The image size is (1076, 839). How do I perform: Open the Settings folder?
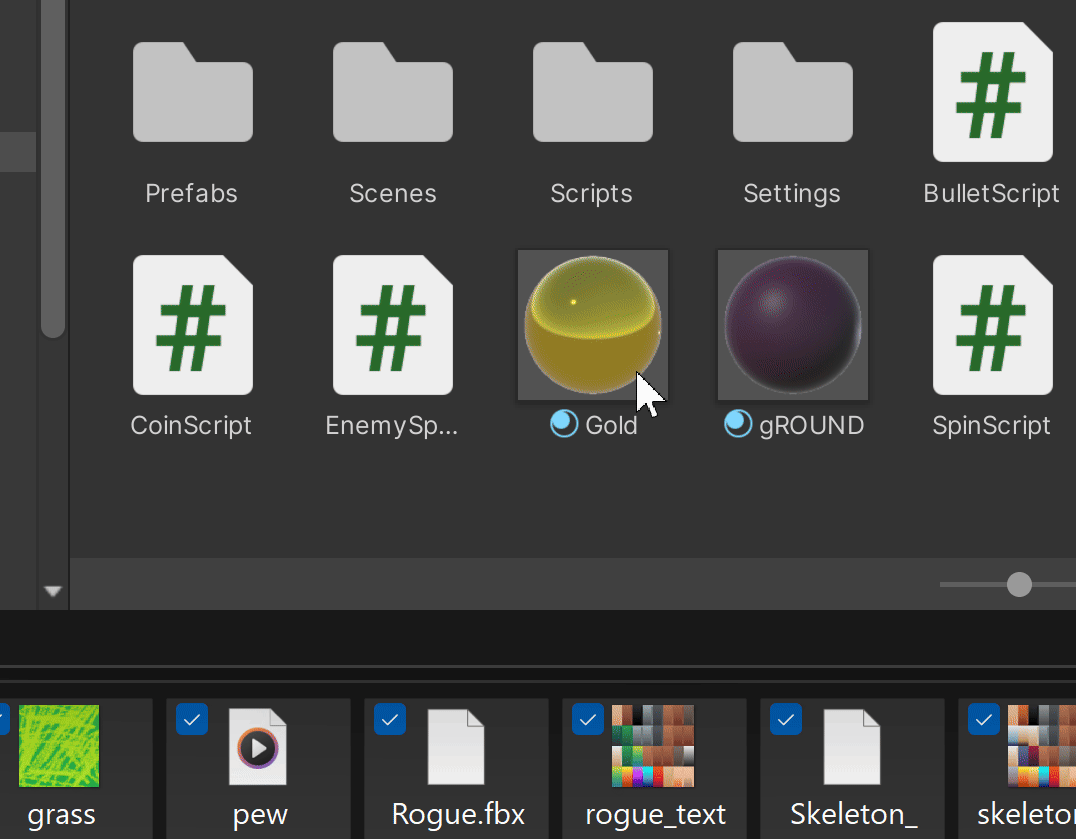792,91
